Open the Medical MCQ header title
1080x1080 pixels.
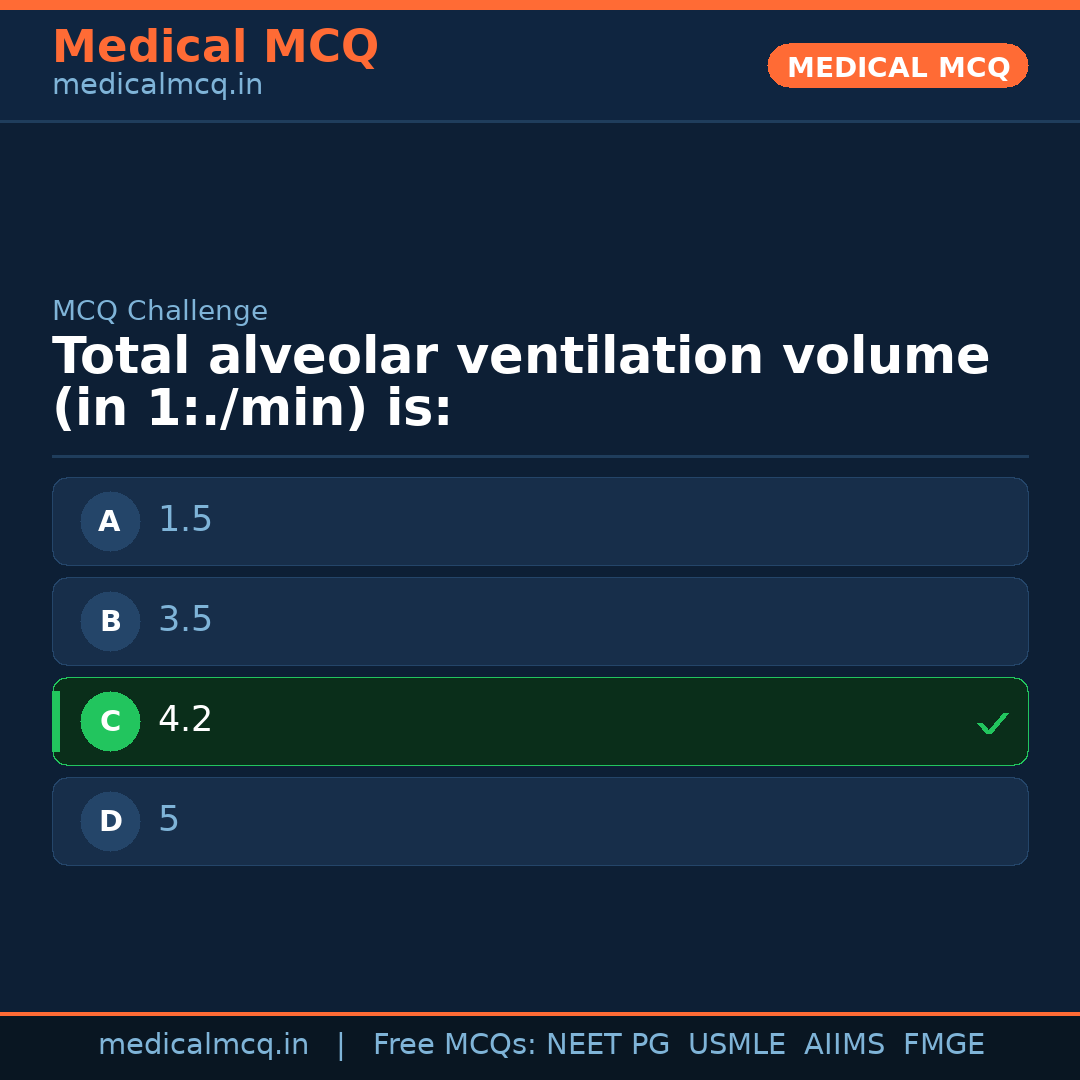pos(215,47)
